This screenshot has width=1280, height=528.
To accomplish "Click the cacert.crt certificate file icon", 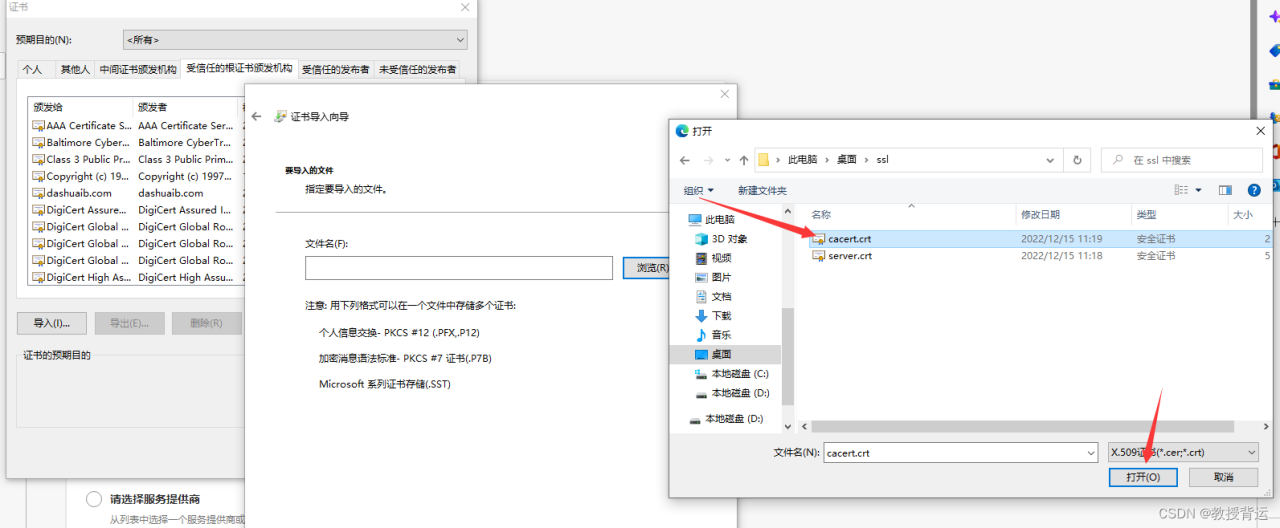I will [818, 239].
